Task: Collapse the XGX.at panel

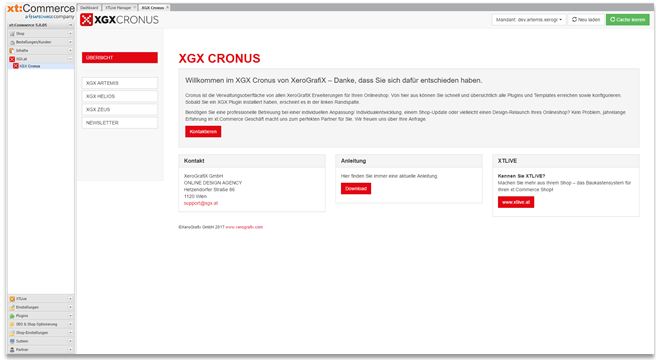Action: [70, 59]
